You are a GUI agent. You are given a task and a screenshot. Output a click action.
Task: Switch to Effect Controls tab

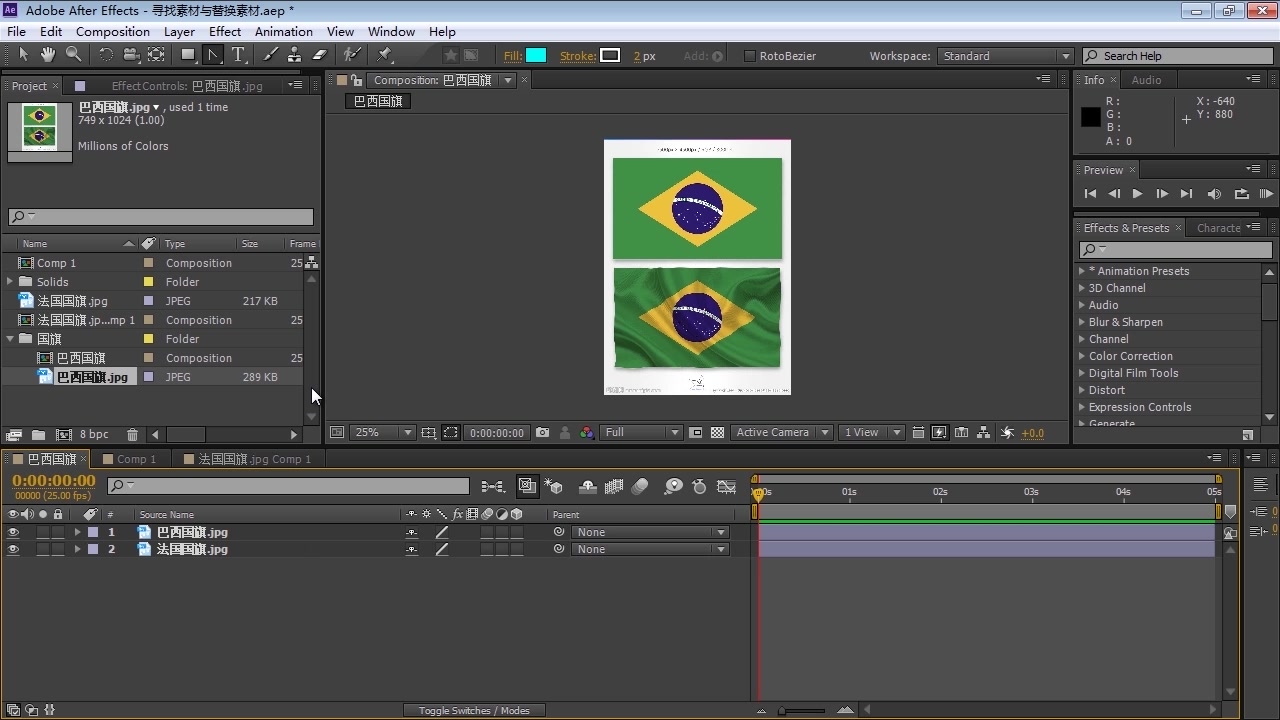point(186,86)
